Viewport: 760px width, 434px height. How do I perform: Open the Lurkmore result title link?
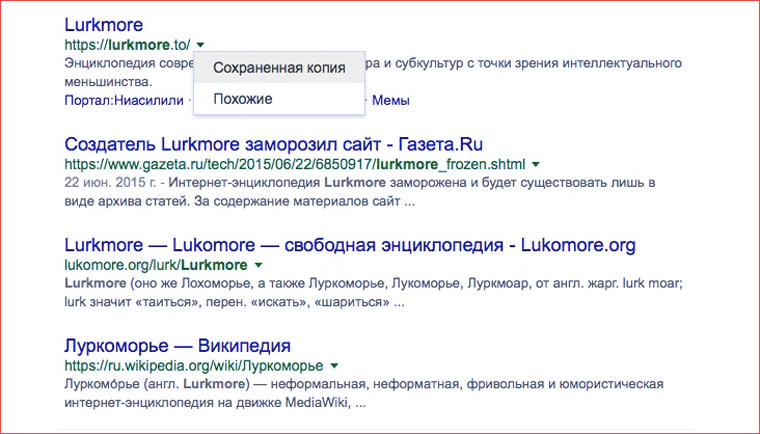(x=103, y=24)
